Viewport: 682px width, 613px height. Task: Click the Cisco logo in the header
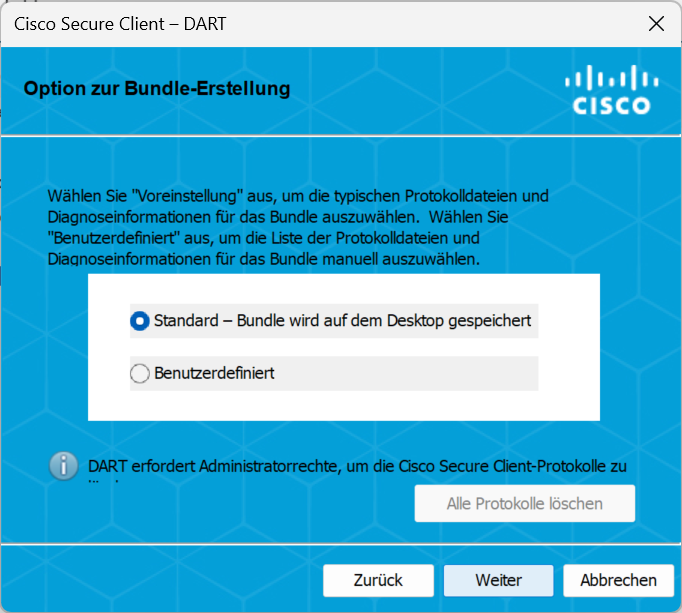pyautogui.click(x=612, y=91)
